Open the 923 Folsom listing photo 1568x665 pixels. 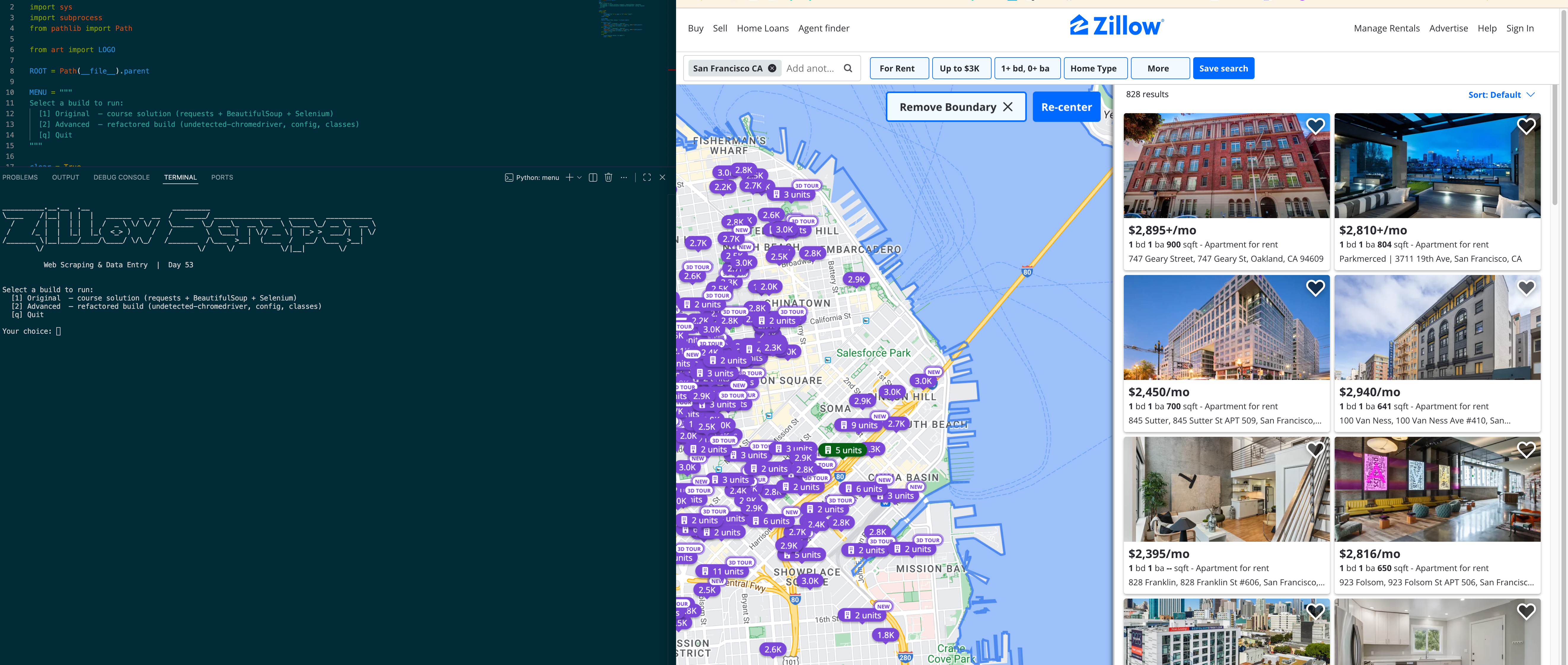click(1437, 489)
